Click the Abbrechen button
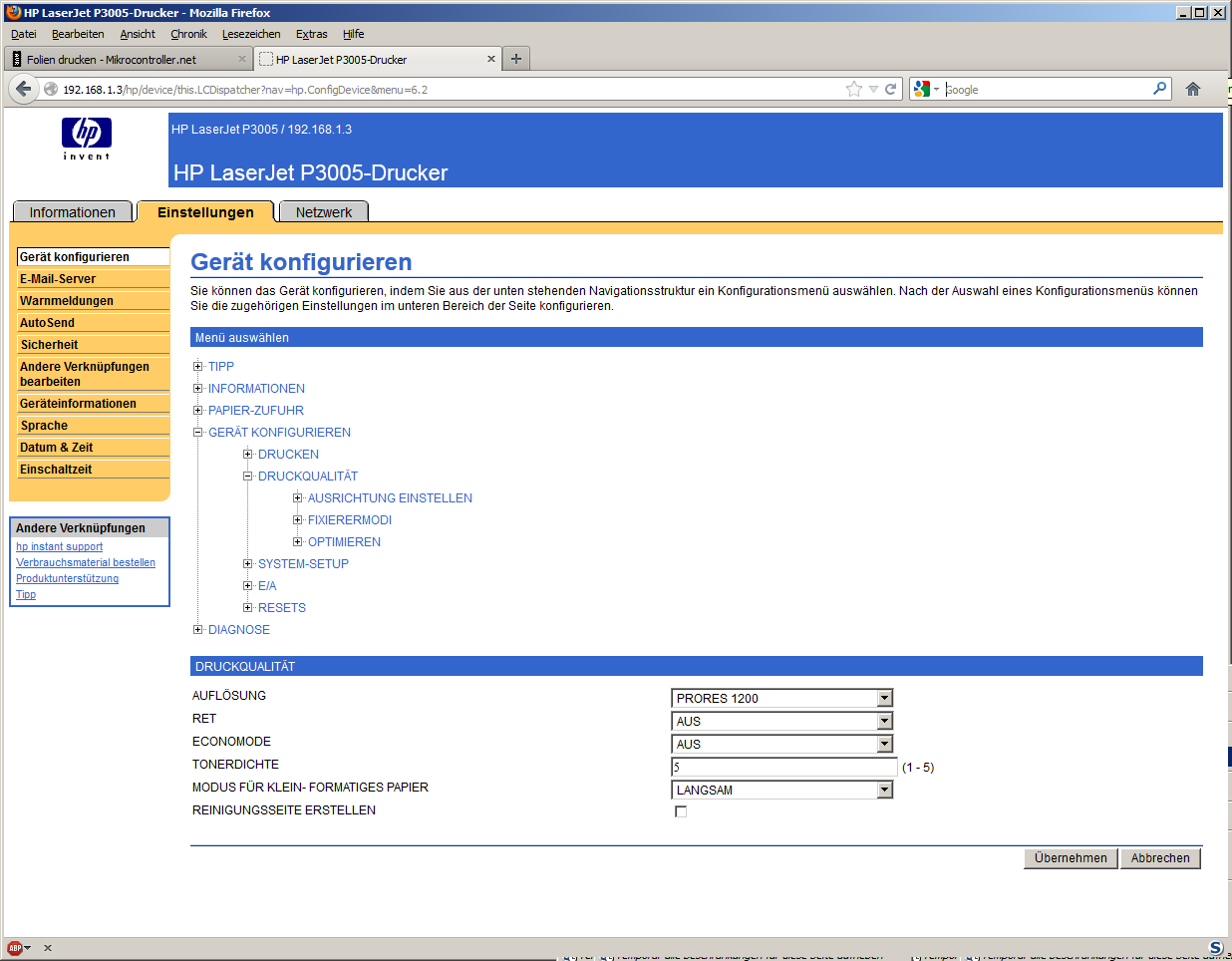This screenshot has height=961, width=1232. 1160,858
